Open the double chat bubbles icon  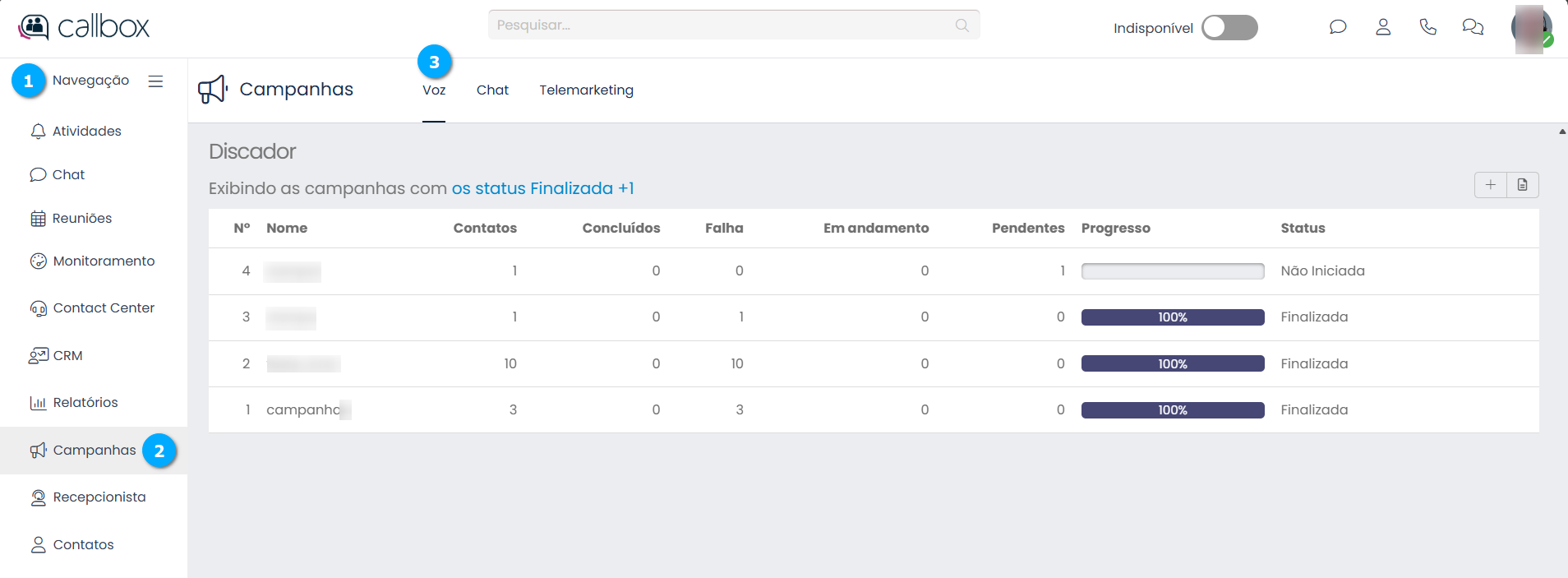point(1473,27)
